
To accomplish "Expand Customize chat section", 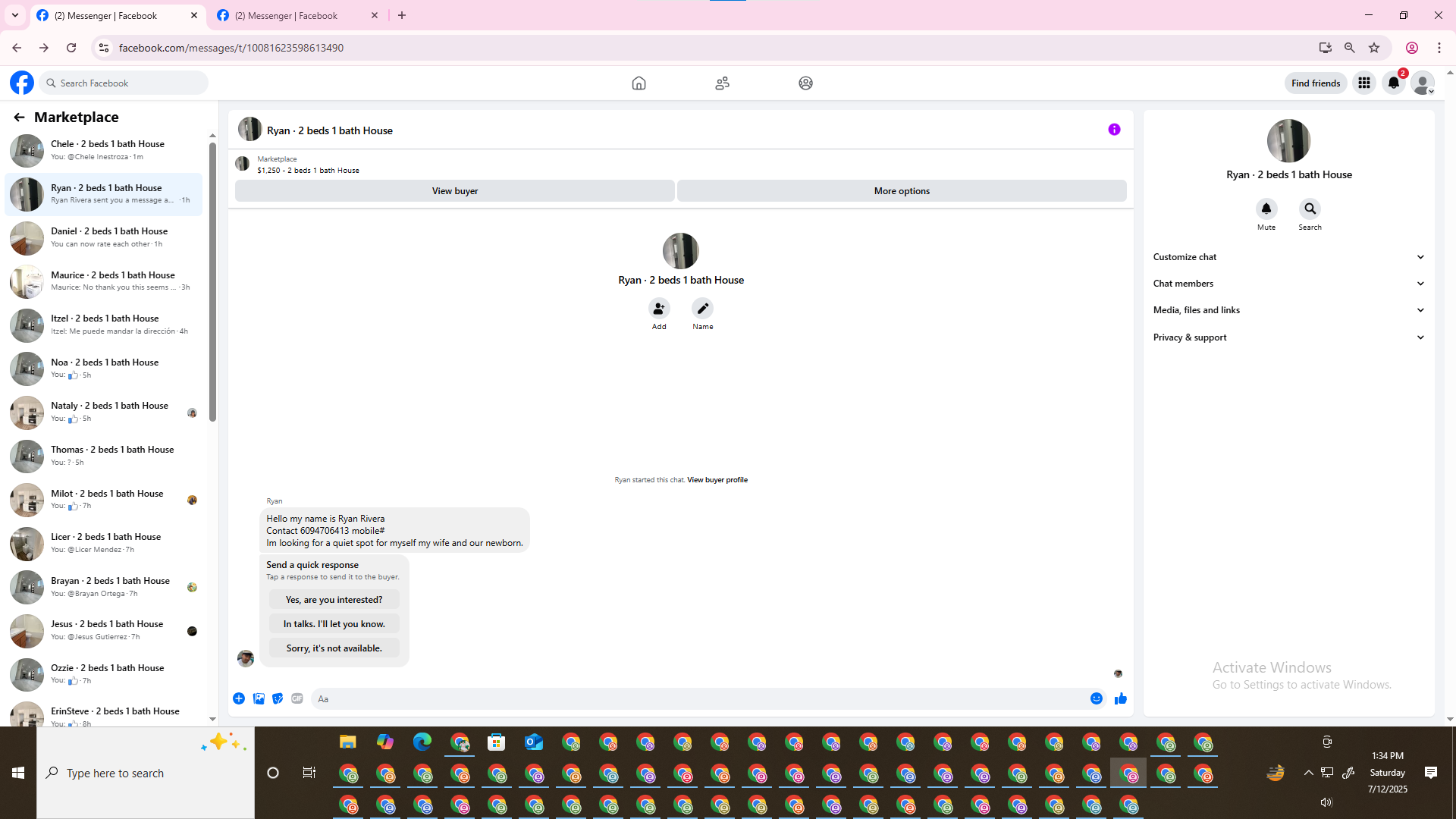I will 1288,257.
